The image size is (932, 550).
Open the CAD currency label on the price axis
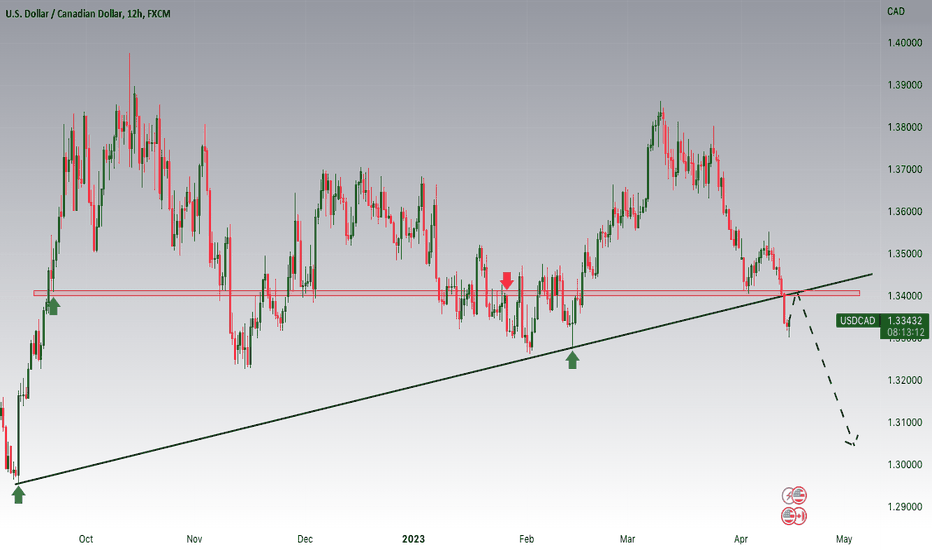[896, 11]
